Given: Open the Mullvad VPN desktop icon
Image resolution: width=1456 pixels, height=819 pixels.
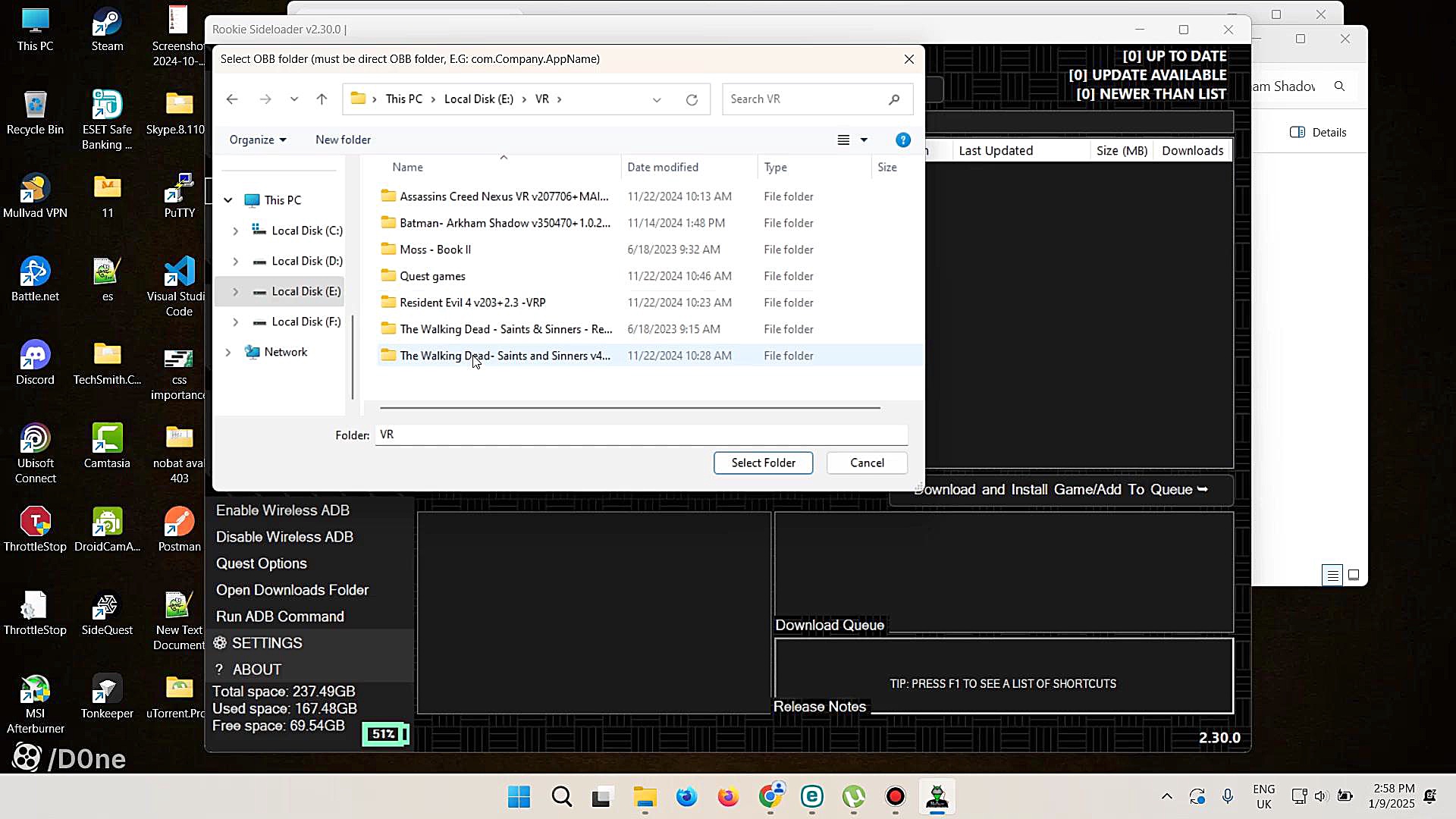Looking at the screenshot, I should coord(35,197).
